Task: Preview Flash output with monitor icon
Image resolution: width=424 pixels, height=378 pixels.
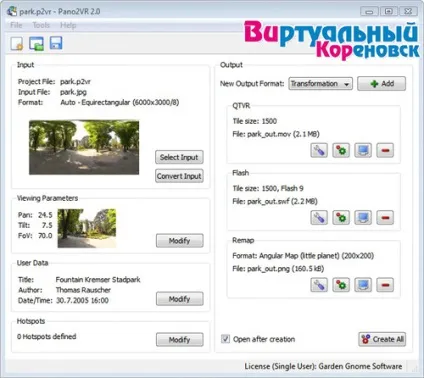Action: click(363, 218)
